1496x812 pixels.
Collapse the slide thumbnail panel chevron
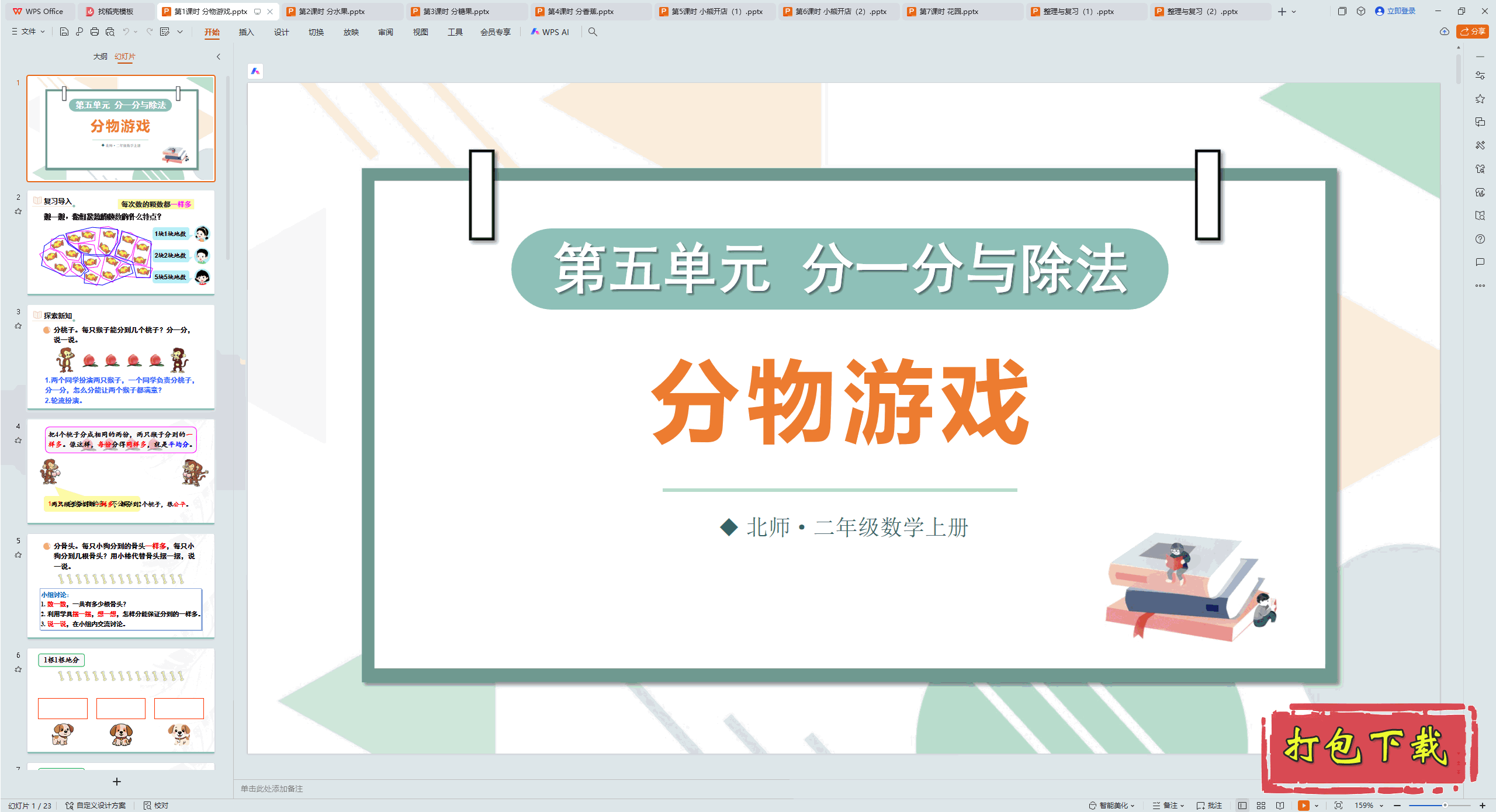click(x=219, y=57)
